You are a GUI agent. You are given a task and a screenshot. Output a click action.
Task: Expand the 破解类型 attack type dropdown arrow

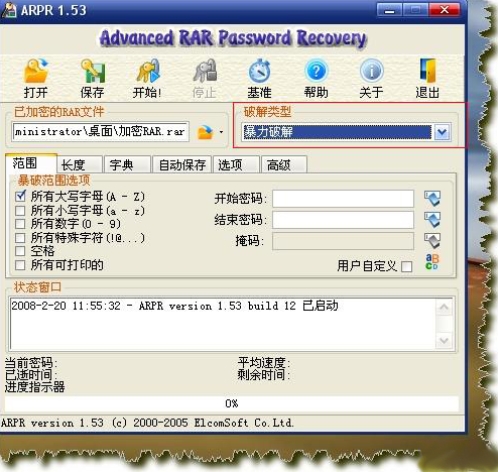442,132
